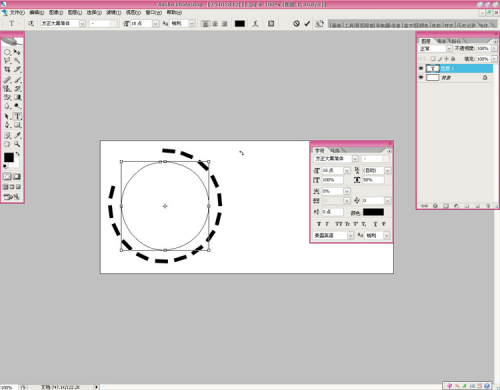The height and width of the screenshot is (390, 500).
Task: Select the Slice tool
Action: point(17,69)
